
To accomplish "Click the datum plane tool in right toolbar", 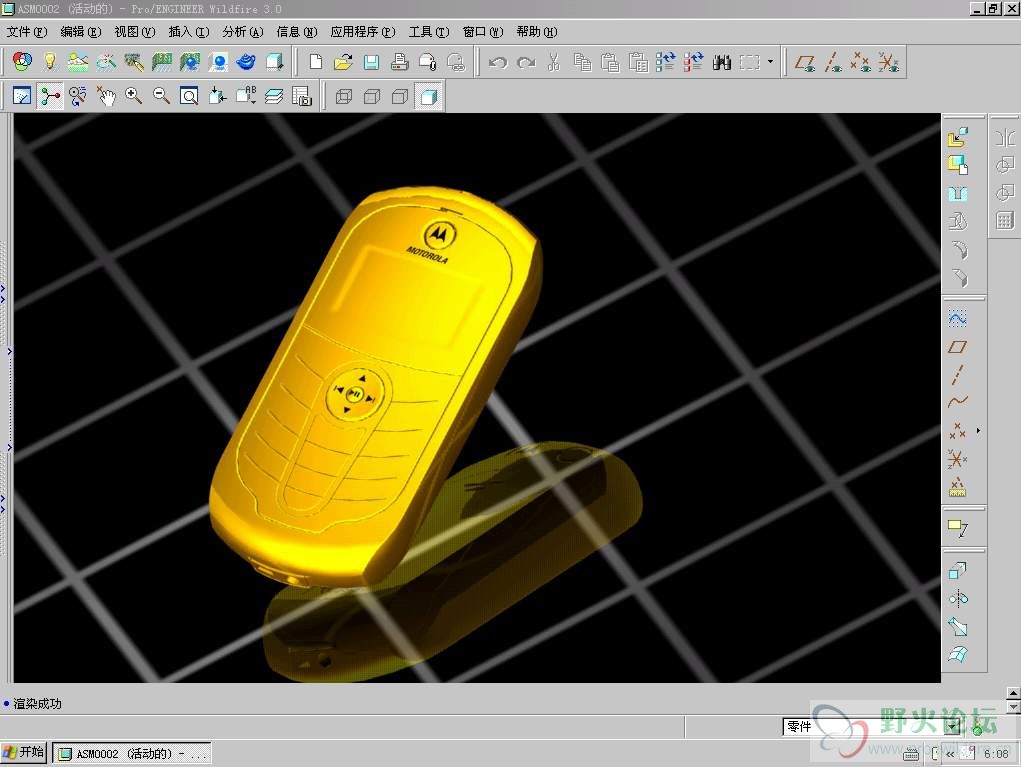I will coord(958,346).
